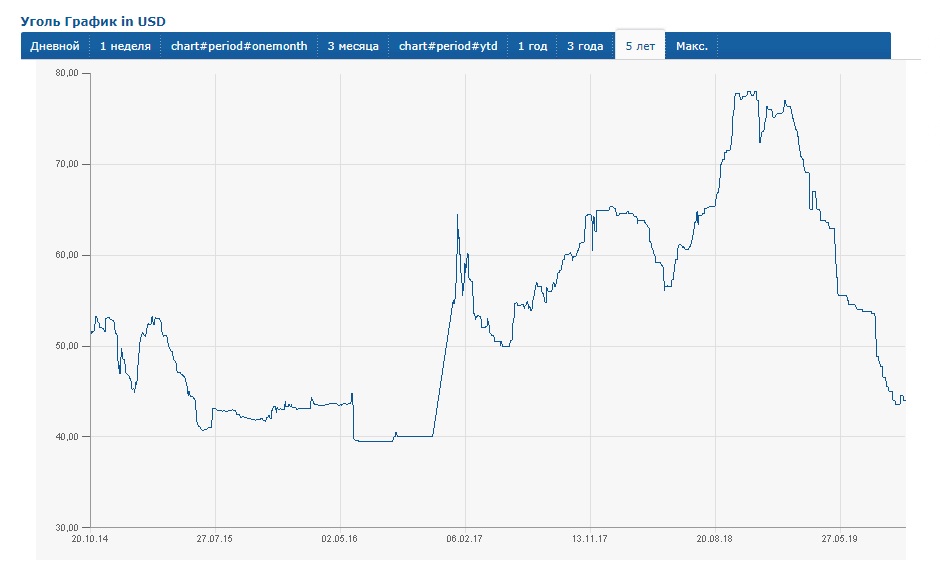Select the Дневной period tab
This screenshot has width=940, height=577.
pos(55,47)
